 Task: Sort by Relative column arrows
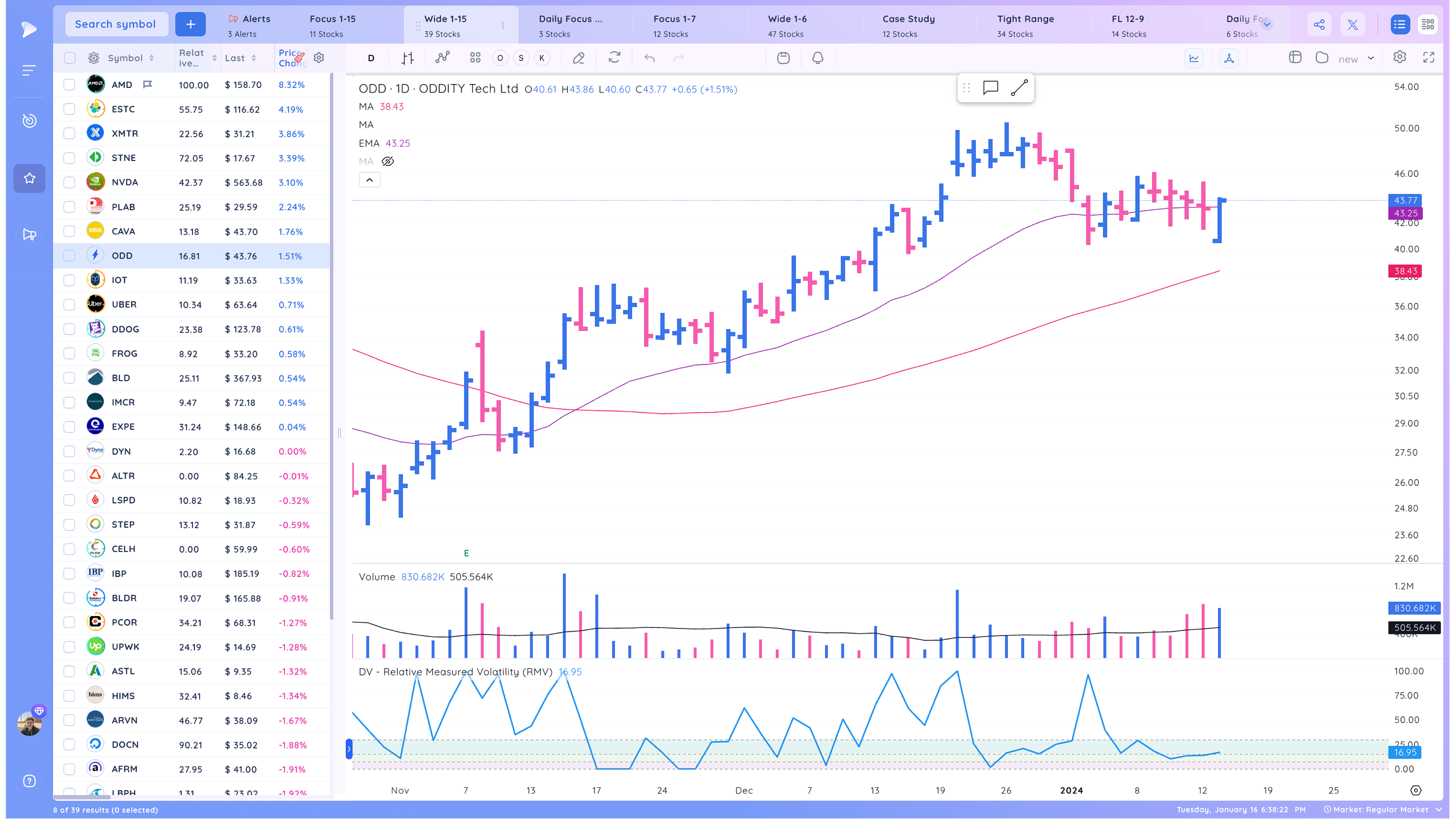(214, 58)
